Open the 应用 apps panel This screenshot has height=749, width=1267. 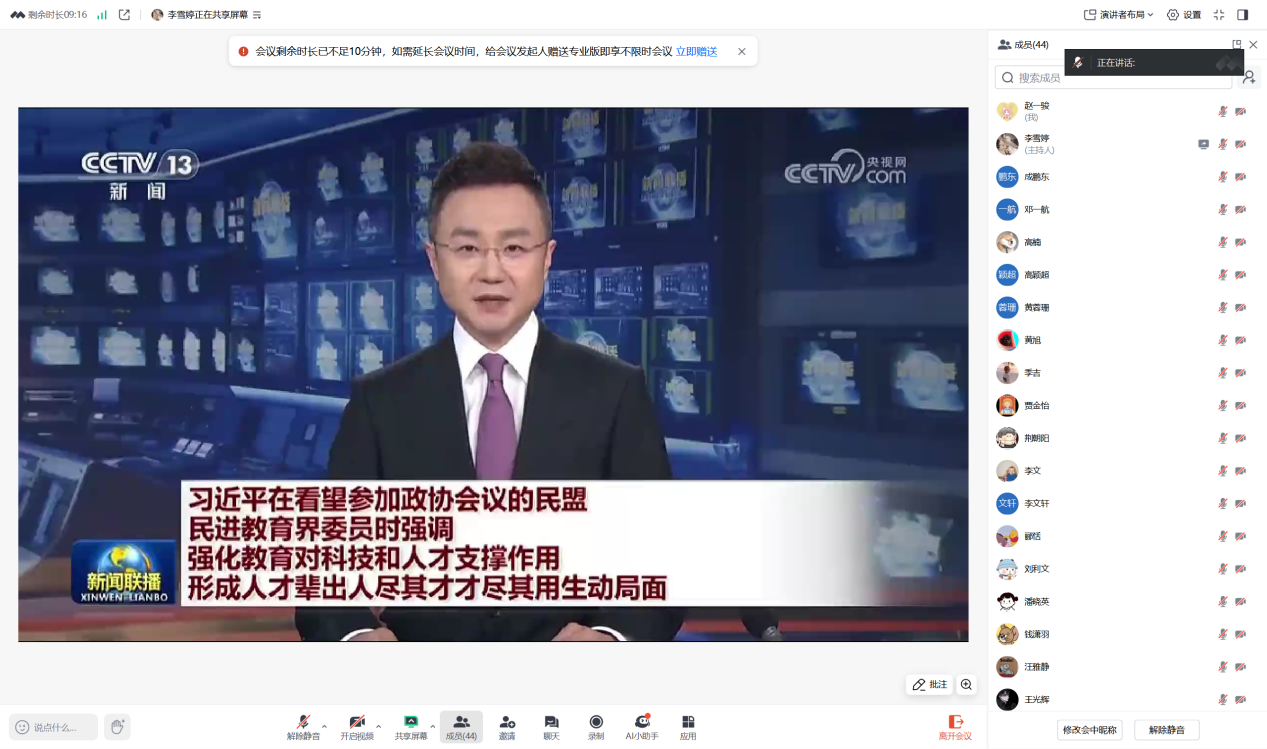click(688, 726)
